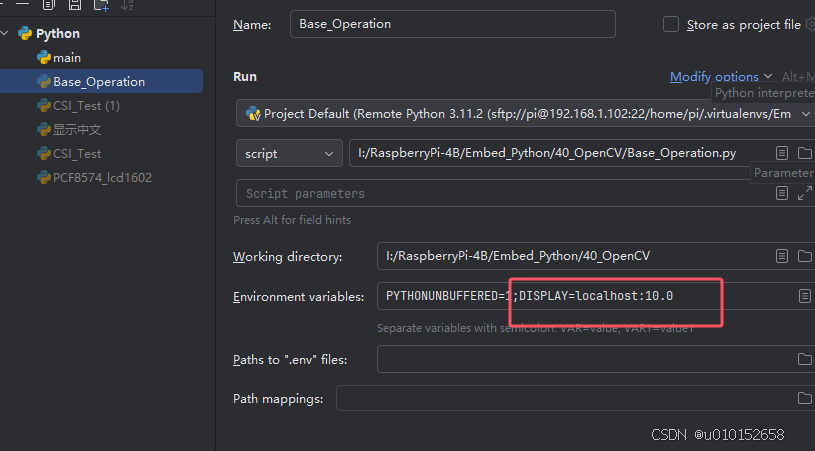Select the Base_Operation configuration
The image size is (815, 451).
point(101,82)
